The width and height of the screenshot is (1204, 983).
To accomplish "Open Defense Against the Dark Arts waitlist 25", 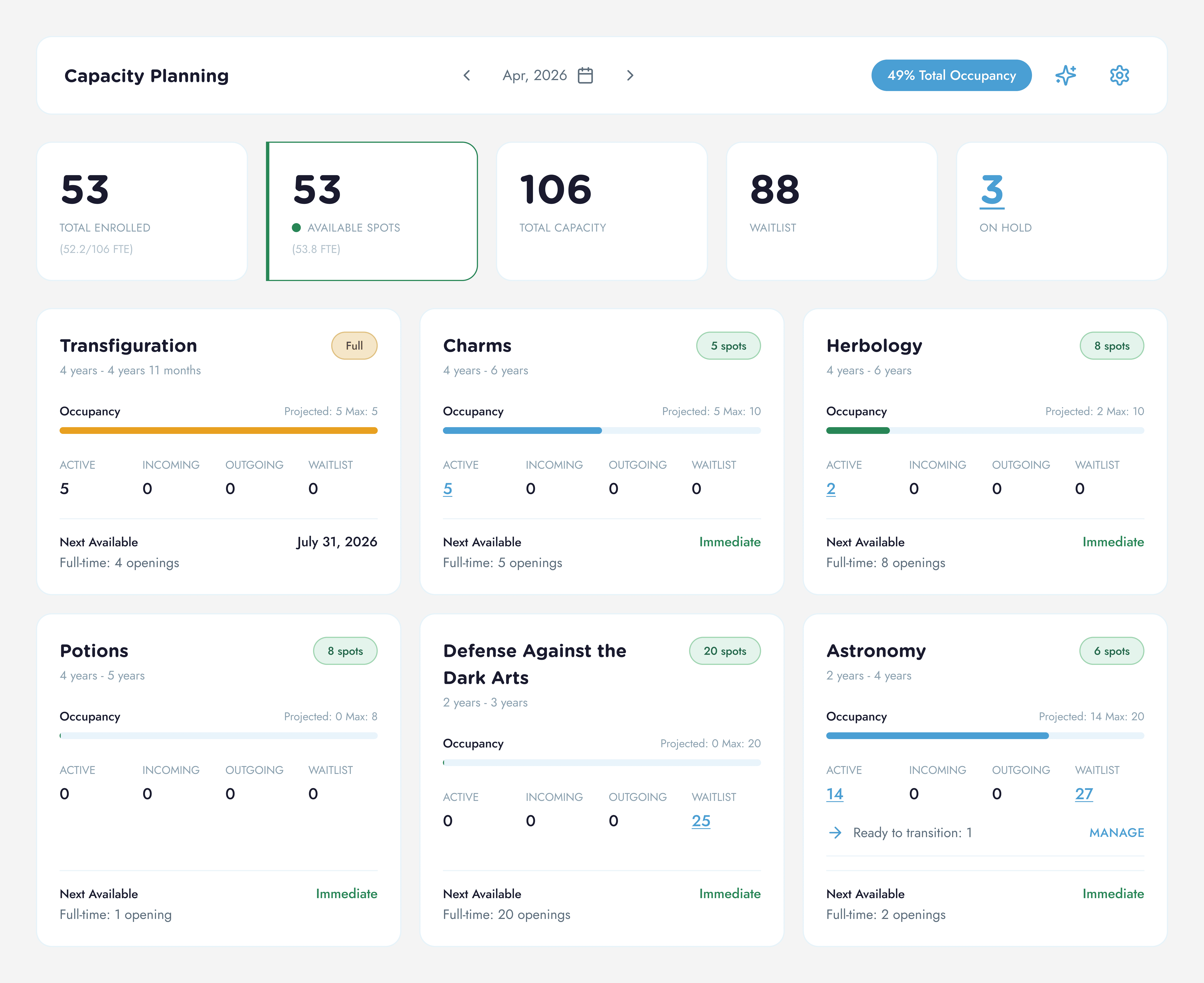I will tap(701, 821).
